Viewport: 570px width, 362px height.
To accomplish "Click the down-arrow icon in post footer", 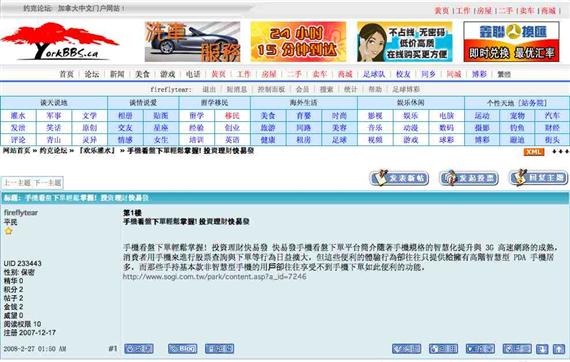I will point(542,349).
